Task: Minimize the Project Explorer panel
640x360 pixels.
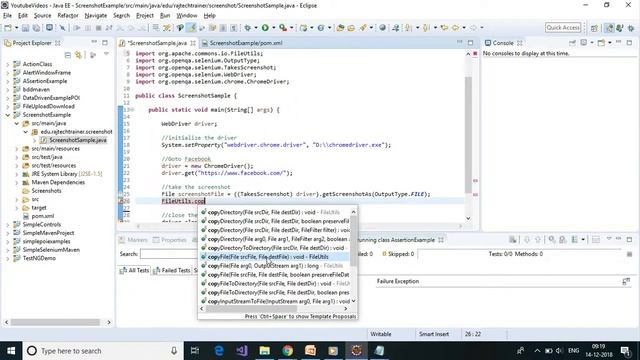Action: click(x=94, y=42)
